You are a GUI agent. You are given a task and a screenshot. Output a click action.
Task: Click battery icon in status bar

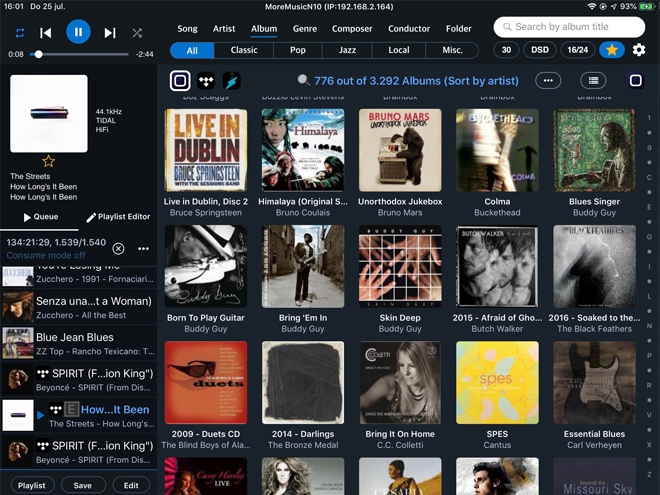pos(646,6)
